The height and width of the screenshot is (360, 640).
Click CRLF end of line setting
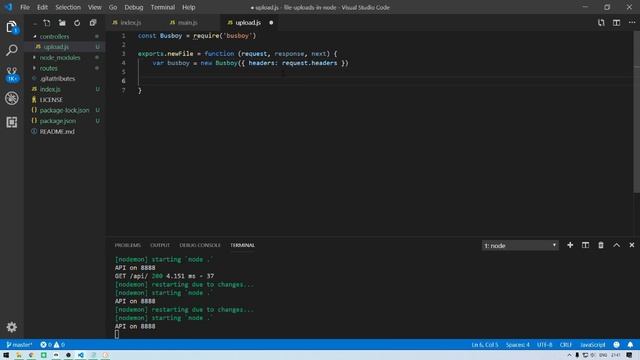(566, 345)
